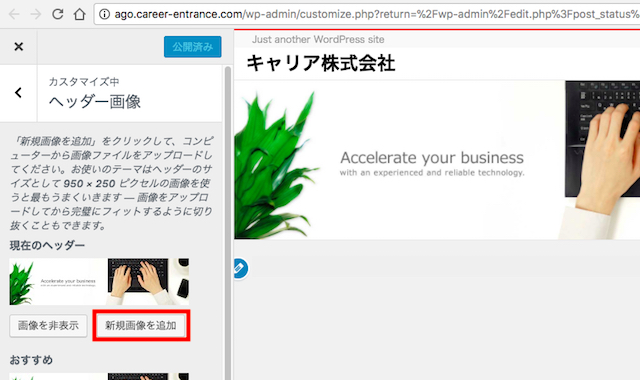
Task: Click the カスタマイズ中 label
Action: tap(84, 82)
